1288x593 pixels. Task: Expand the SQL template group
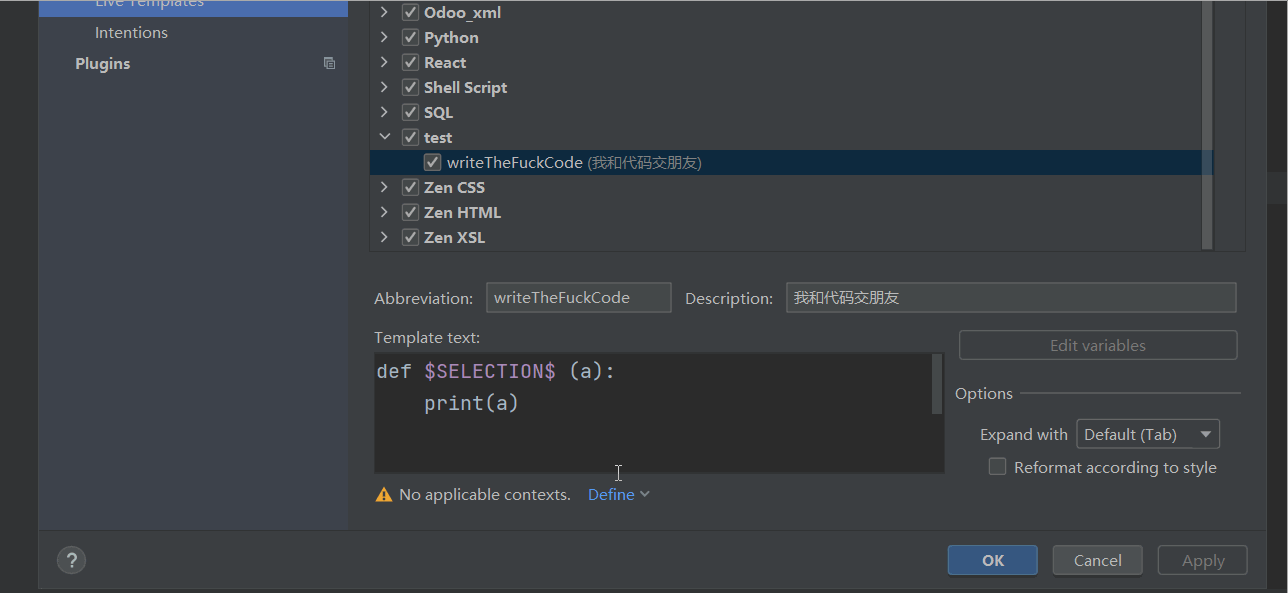tap(384, 113)
